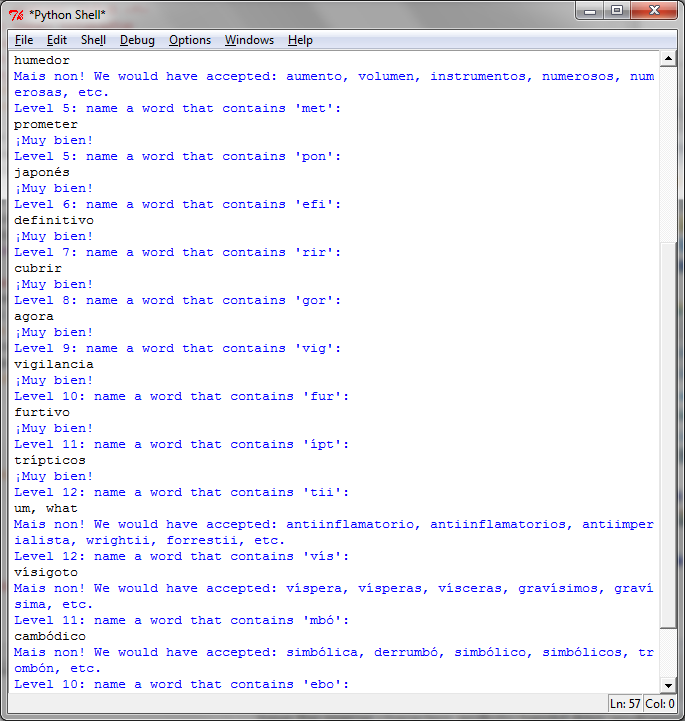Click the answer 'um, what'
The width and height of the screenshot is (685, 721).
point(46,509)
